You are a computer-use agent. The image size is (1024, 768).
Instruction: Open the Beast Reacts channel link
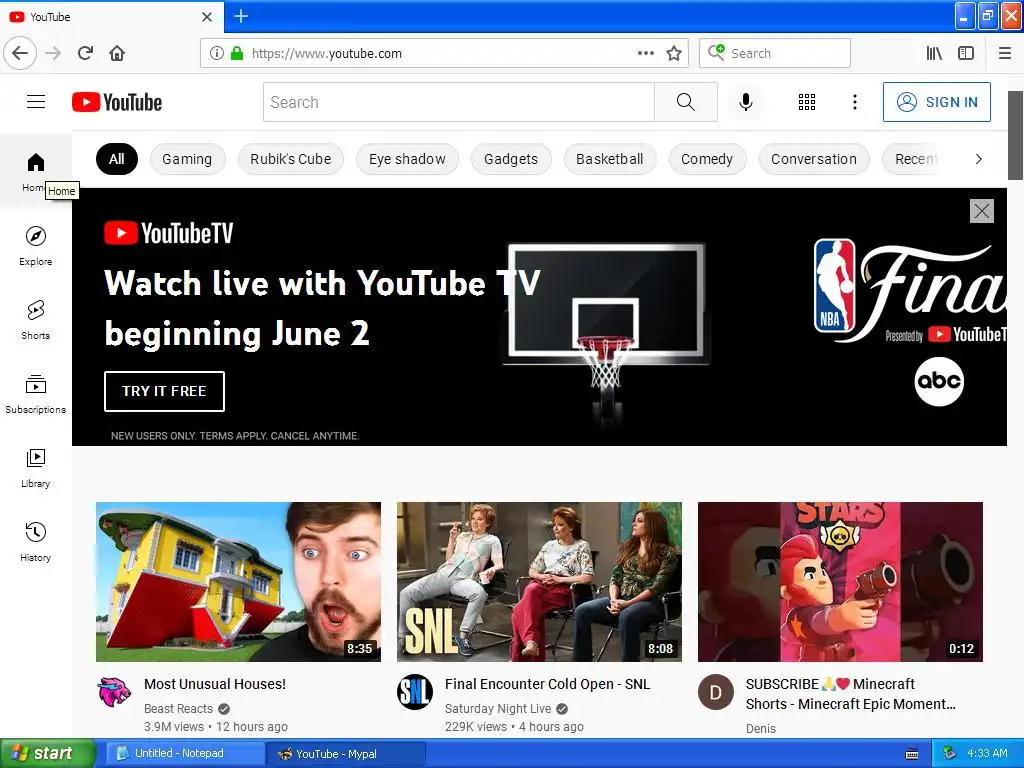point(178,709)
